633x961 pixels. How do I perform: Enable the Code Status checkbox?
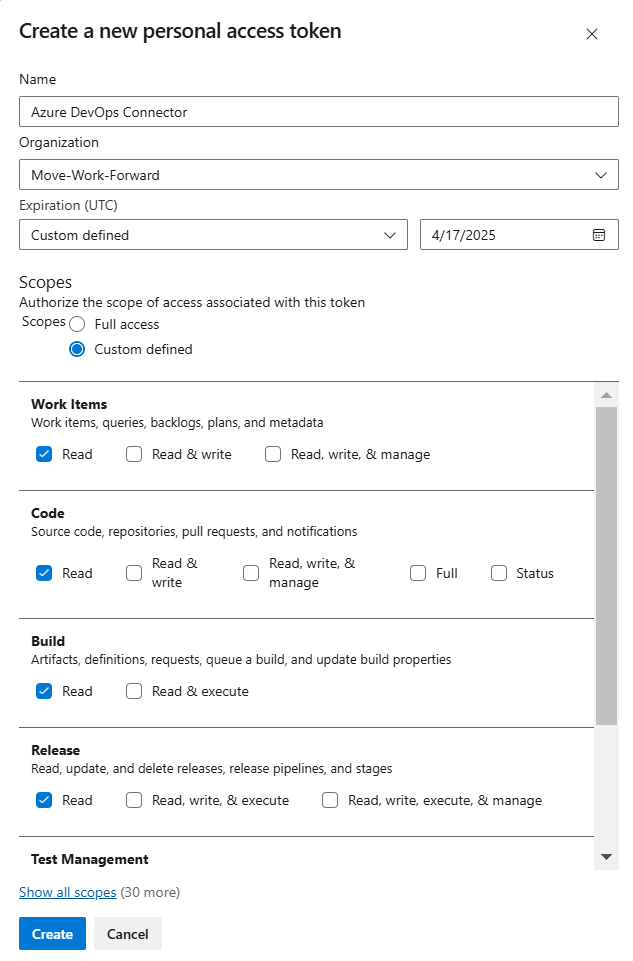click(499, 573)
